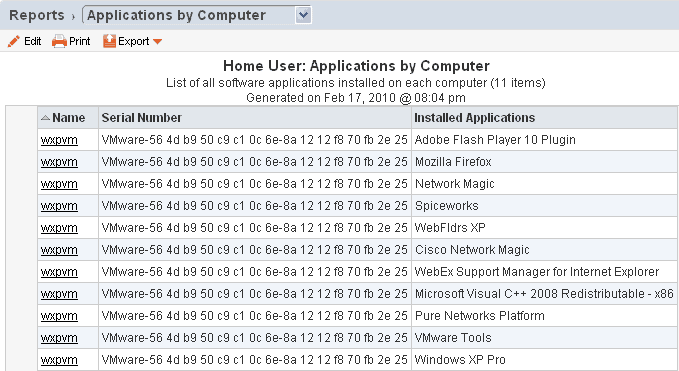
Task: Click the Generated on Feb 17, 2010 text
Action: [356, 98]
